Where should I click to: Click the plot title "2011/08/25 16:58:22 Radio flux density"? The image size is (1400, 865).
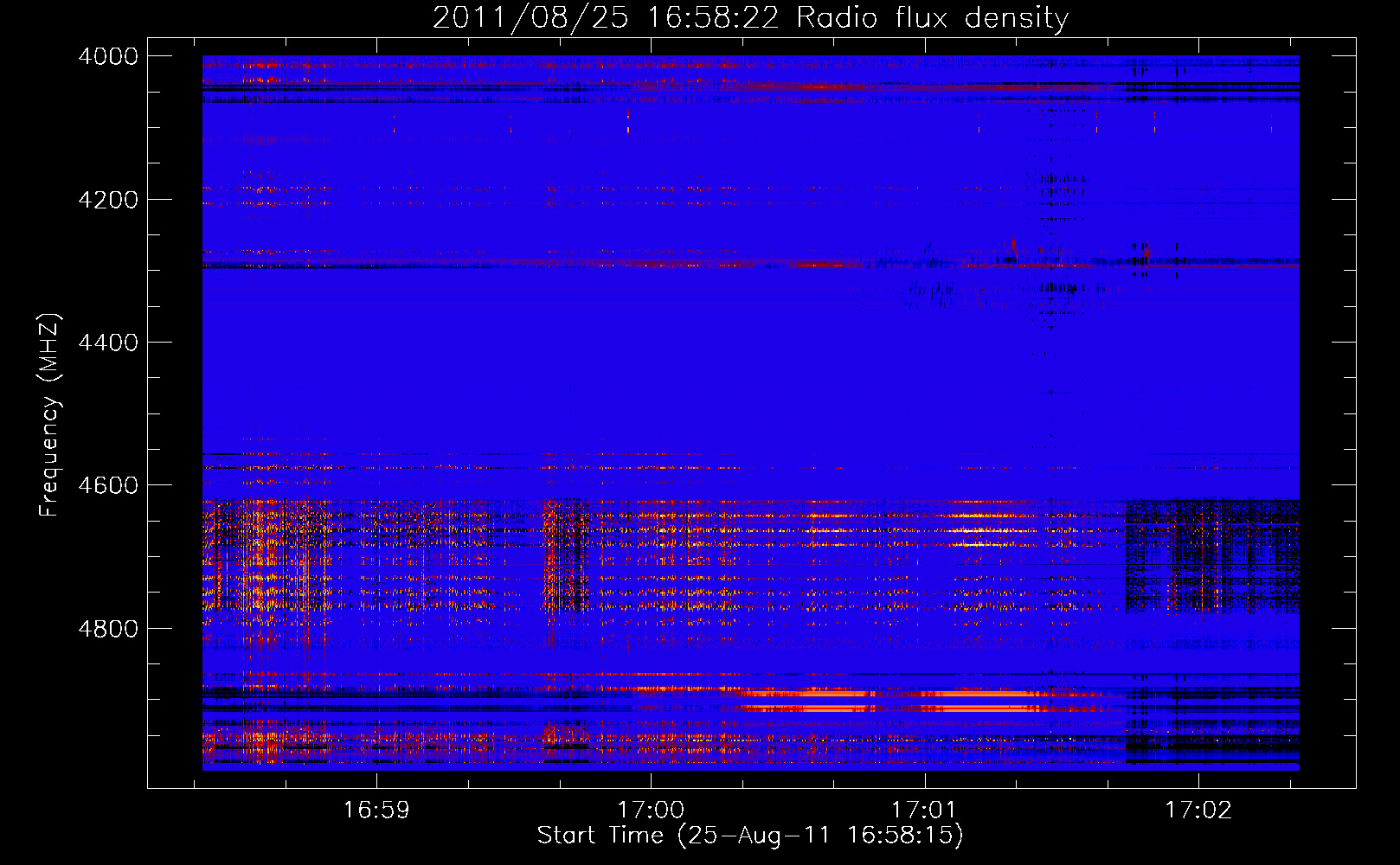tap(750, 17)
